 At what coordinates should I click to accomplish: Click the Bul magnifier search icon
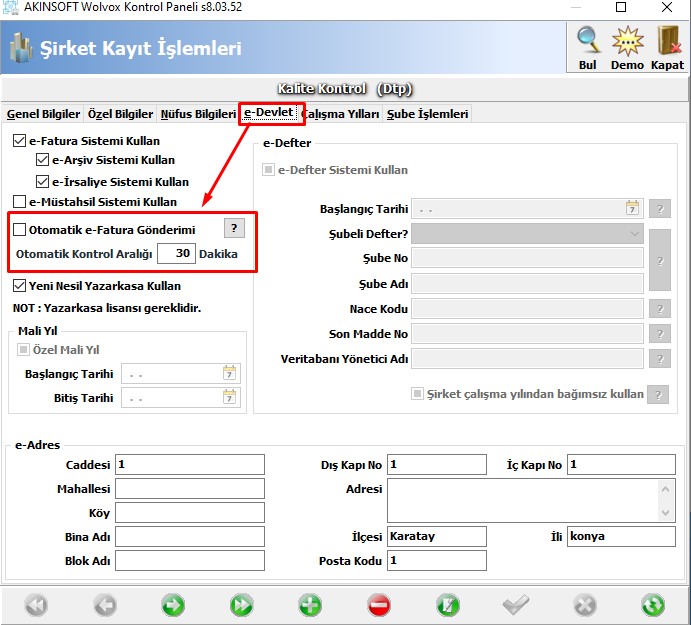pos(588,41)
